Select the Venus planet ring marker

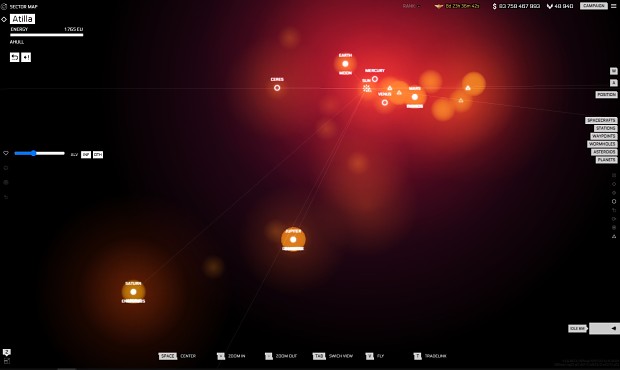(385, 102)
